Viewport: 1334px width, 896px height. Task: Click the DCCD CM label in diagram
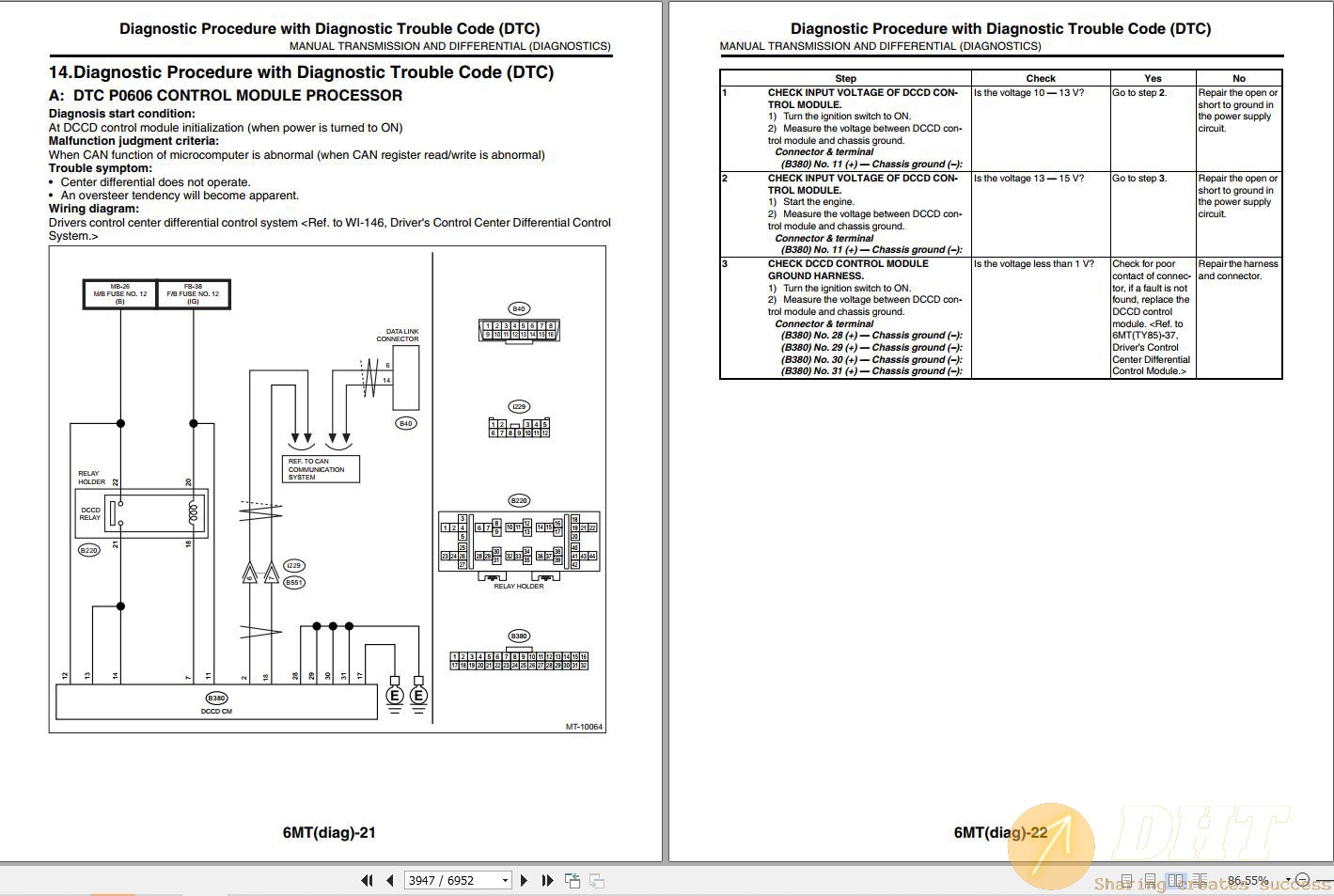tap(216, 711)
